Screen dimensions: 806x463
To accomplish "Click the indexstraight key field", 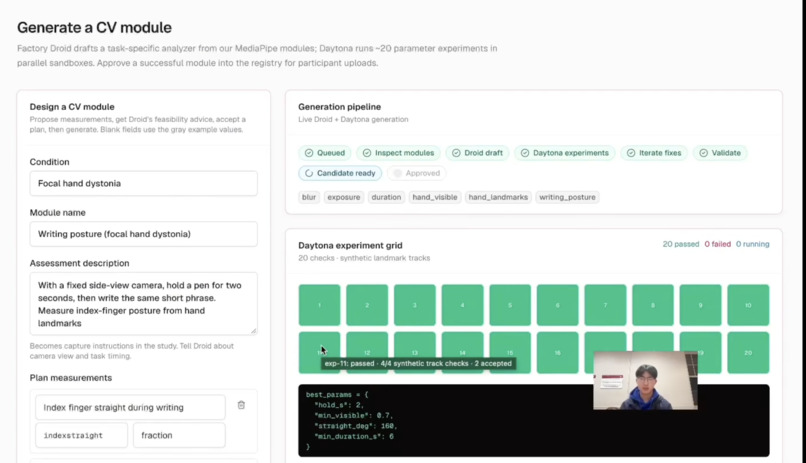I will (x=81, y=435).
